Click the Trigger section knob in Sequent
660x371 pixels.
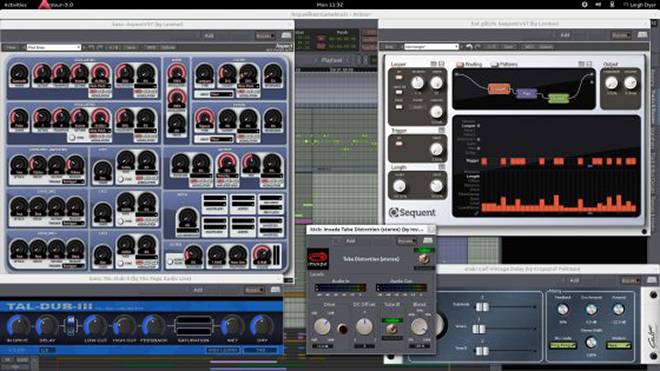(436, 149)
